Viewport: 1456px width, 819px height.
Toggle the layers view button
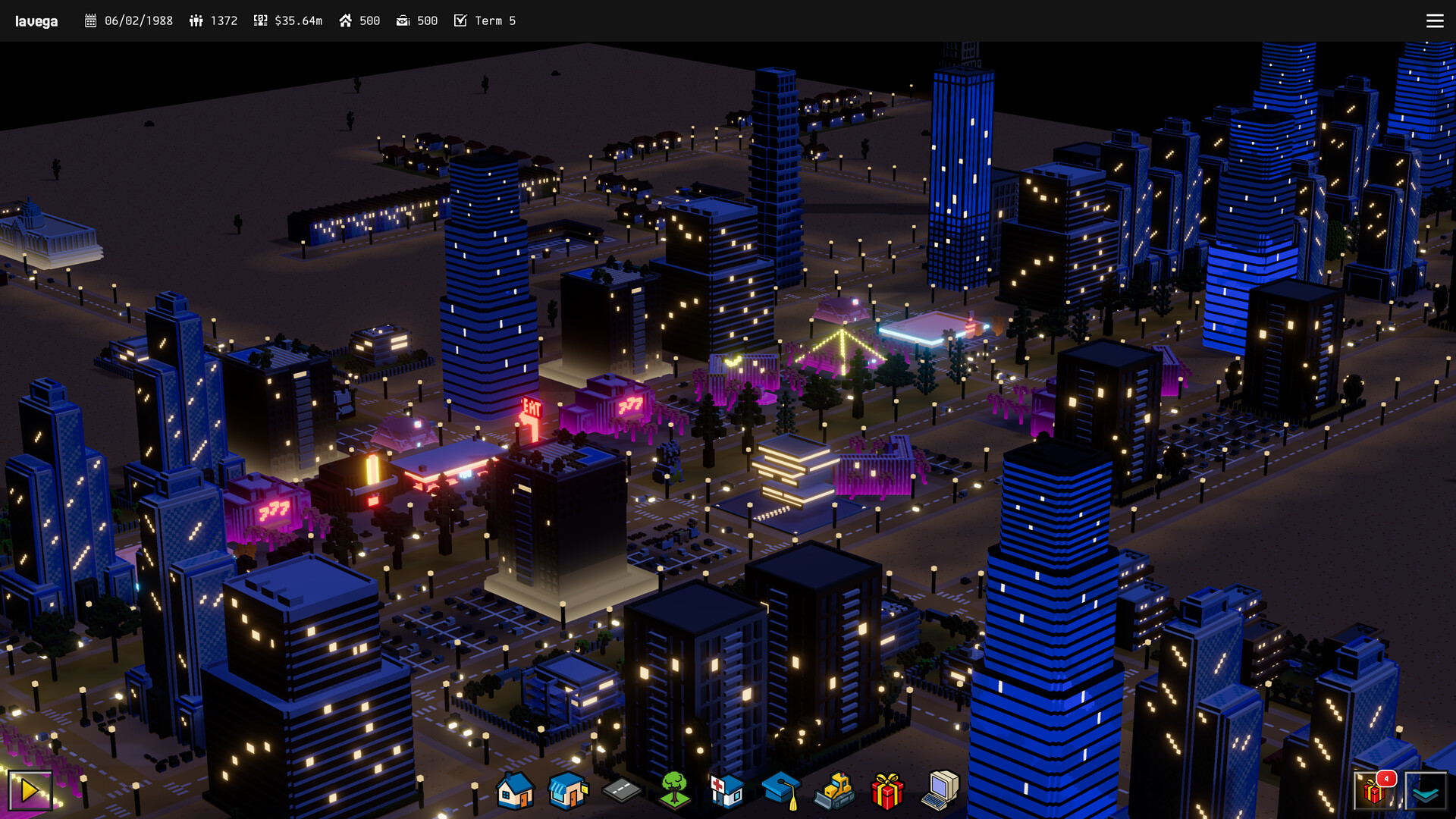(1426, 790)
